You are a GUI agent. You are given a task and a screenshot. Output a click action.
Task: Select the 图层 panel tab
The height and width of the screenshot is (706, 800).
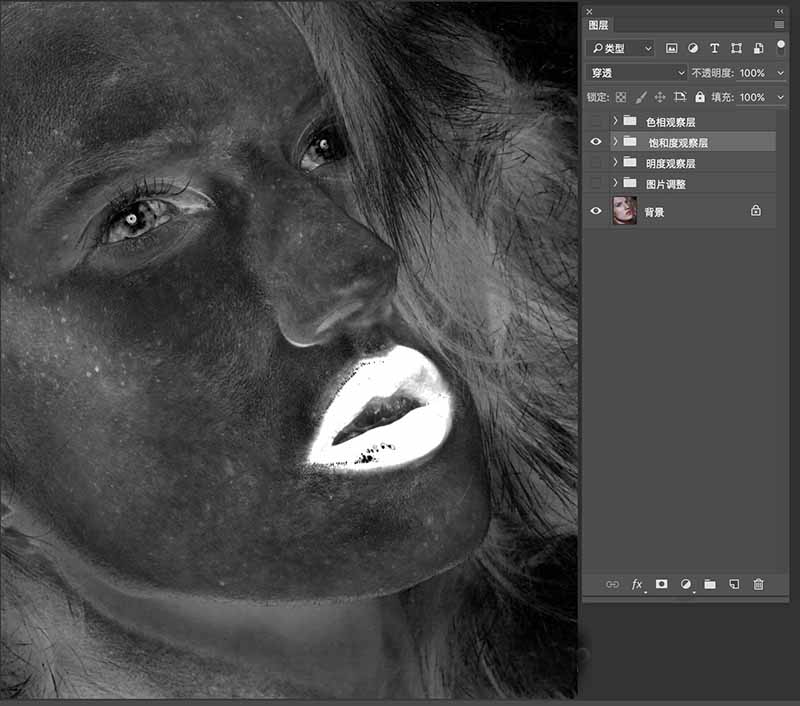[599, 25]
